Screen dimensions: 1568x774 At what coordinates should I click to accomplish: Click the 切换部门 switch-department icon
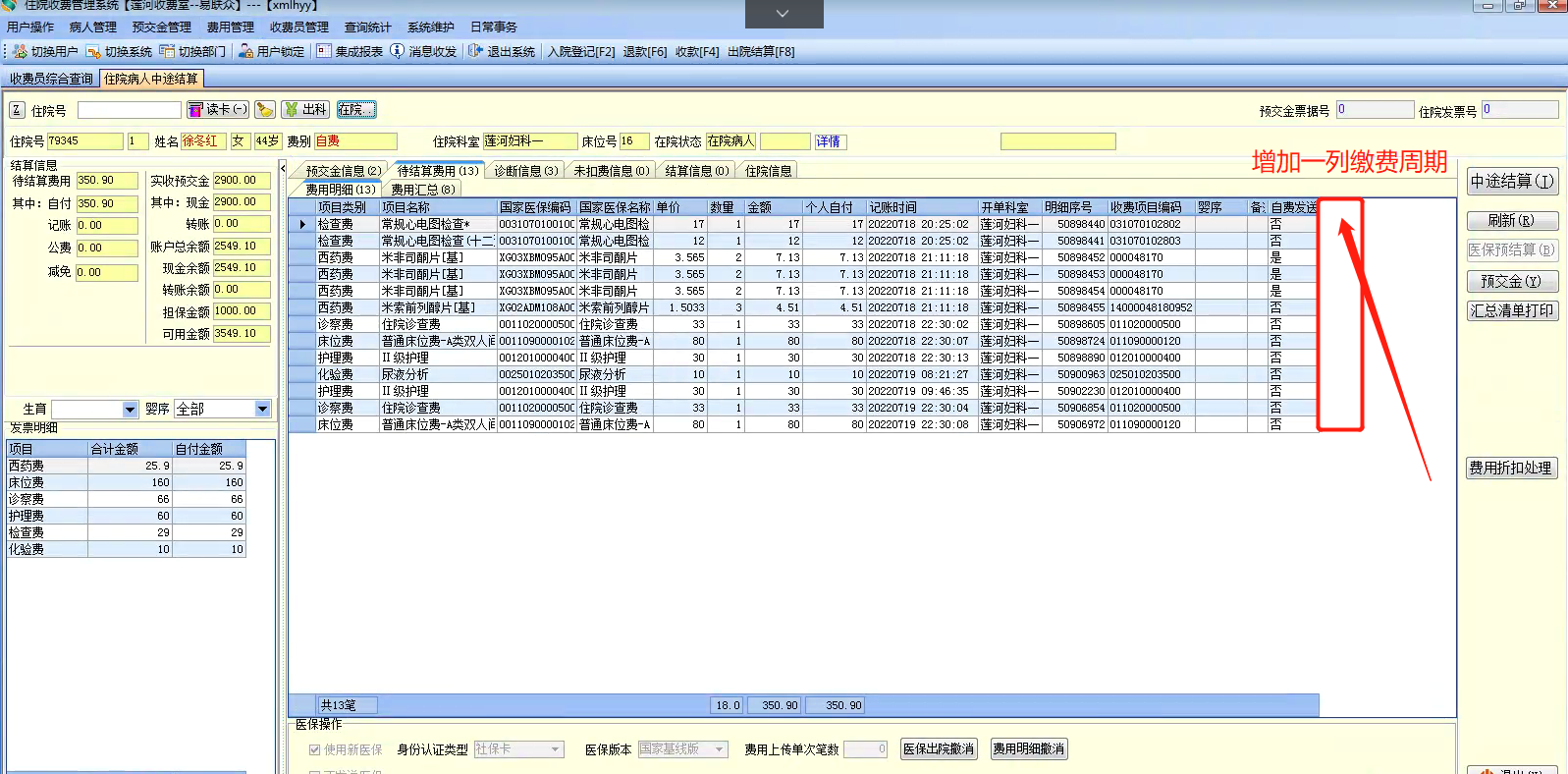tap(167, 51)
